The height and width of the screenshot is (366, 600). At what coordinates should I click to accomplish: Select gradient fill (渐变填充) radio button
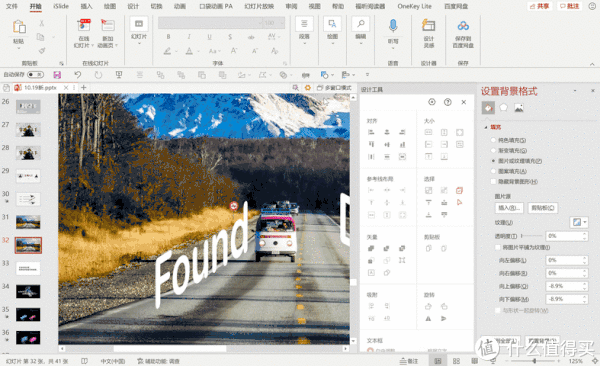pyautogui.click(x=493, y=150)
